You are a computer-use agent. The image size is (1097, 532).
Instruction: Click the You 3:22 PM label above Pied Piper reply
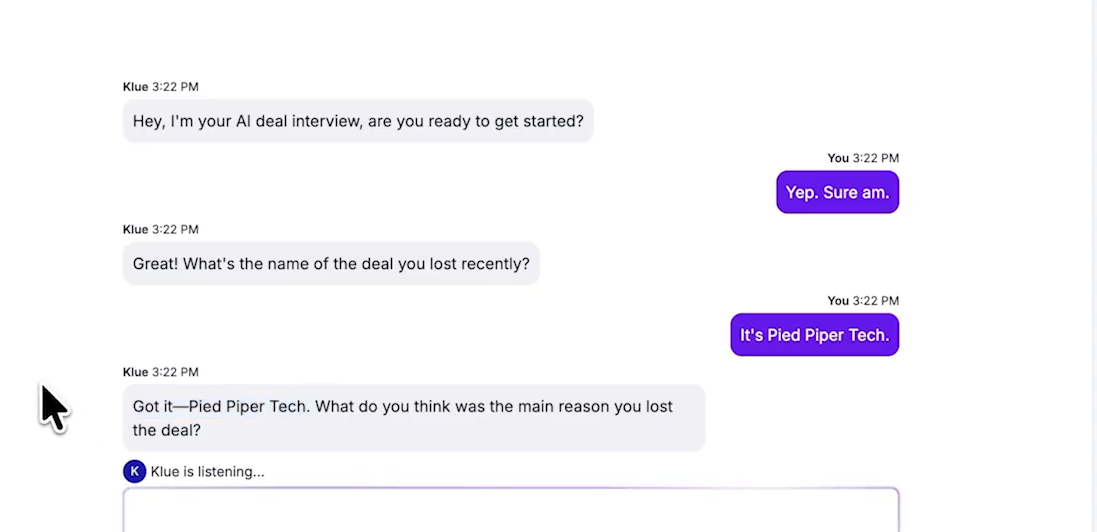[x=863, y=301]
